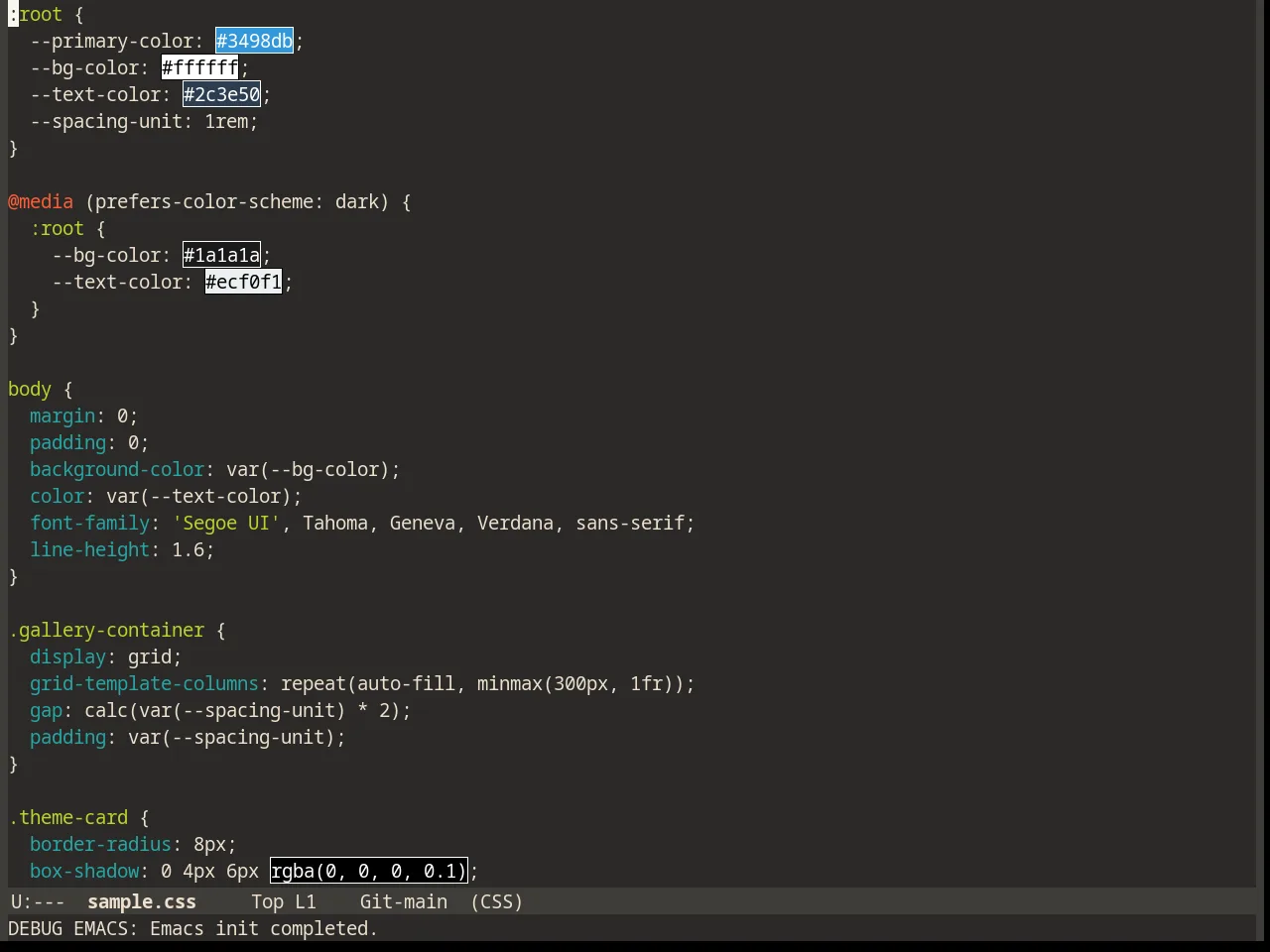Click the .theme-card selector
Screen dimensions: 1270x952
[x=68, y=817]
